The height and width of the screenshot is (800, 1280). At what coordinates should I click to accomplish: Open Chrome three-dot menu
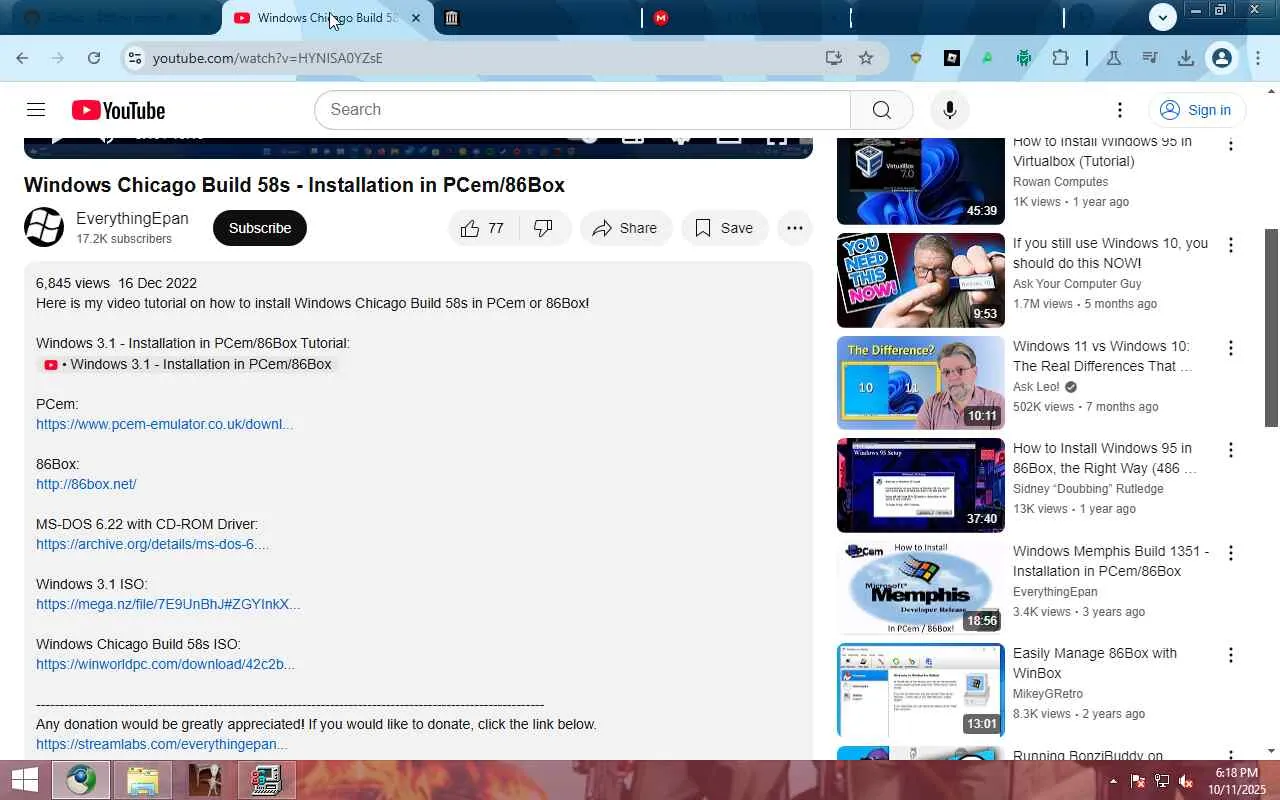pyautogui.click(x=1257, y=58)
